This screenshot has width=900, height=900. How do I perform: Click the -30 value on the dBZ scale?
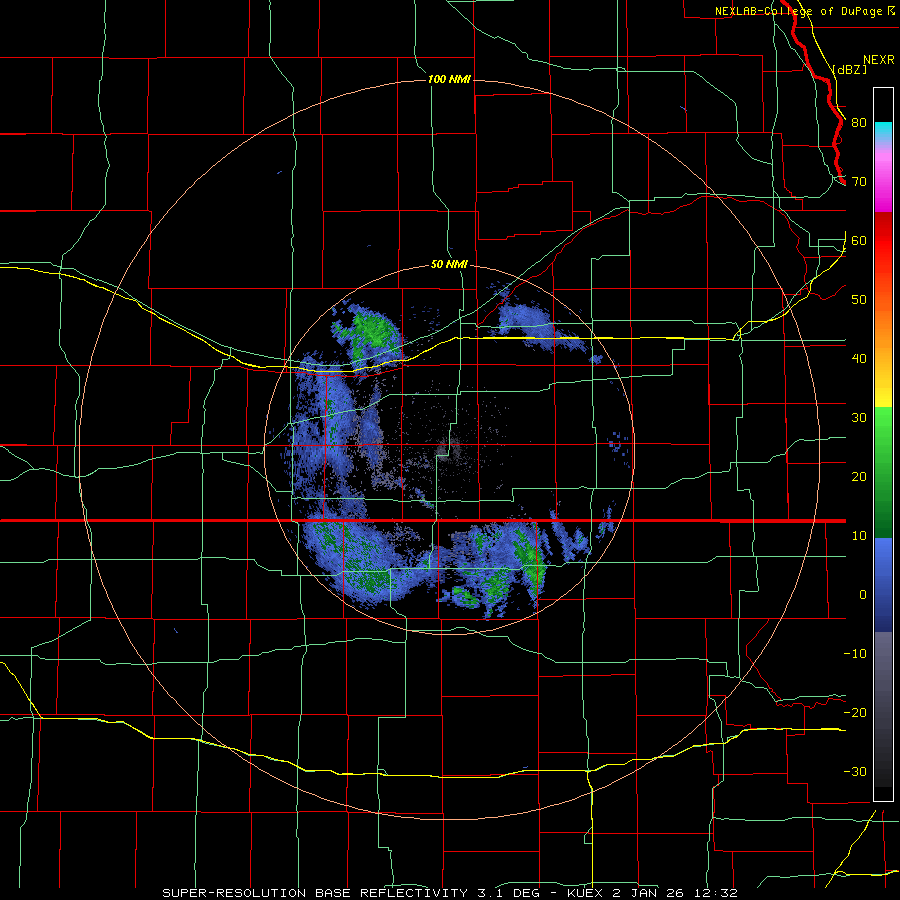click(x=855, y=771)
